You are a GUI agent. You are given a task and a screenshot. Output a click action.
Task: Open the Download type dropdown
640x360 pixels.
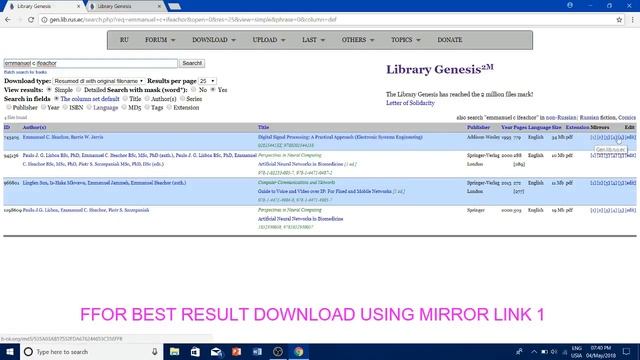pyautogui.click(x=98, y=81)
